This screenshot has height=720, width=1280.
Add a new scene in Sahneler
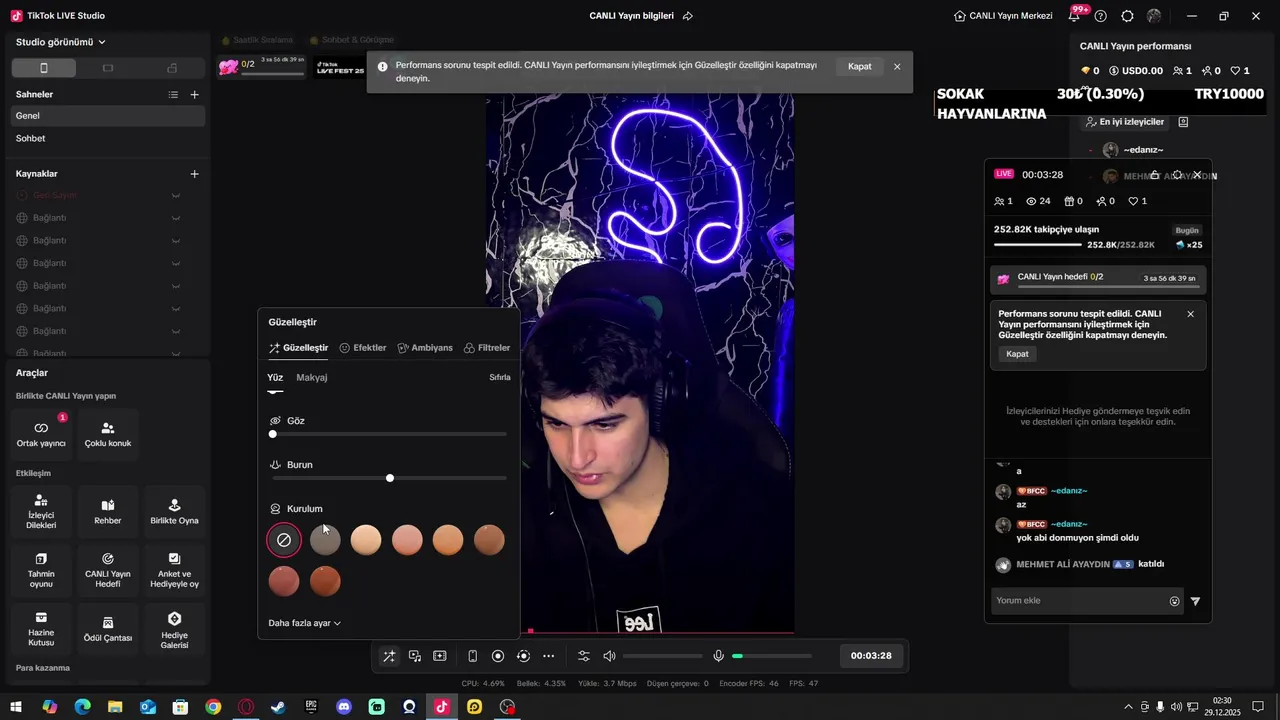coord(195,94)
